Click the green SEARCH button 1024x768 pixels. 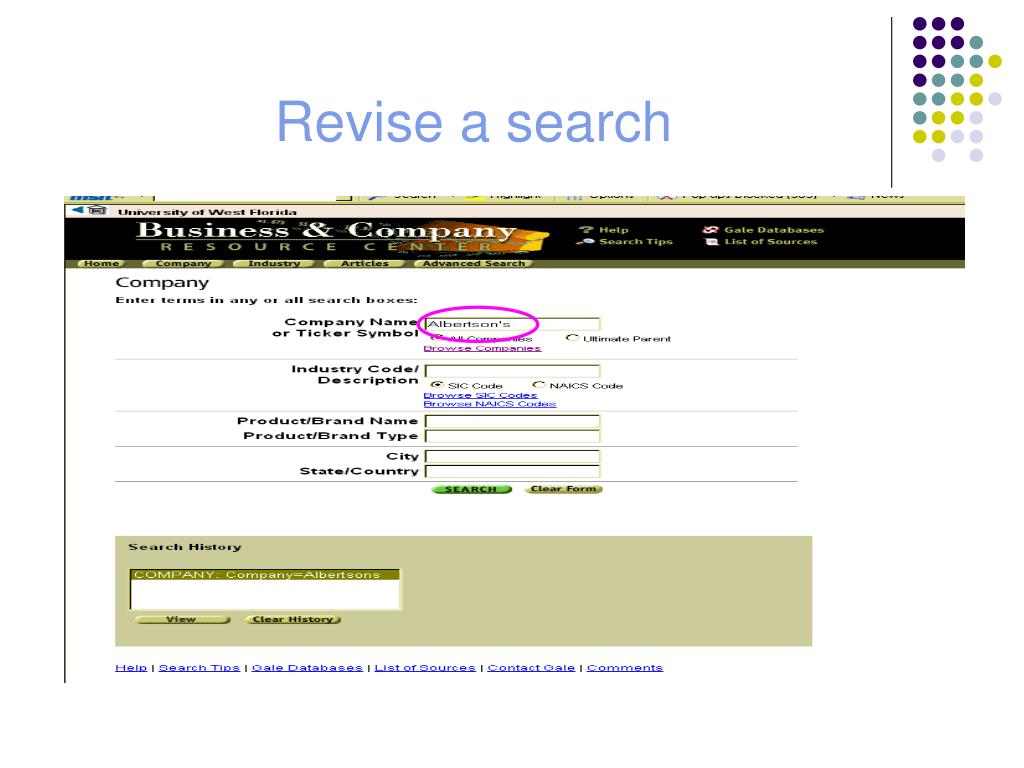472,489
